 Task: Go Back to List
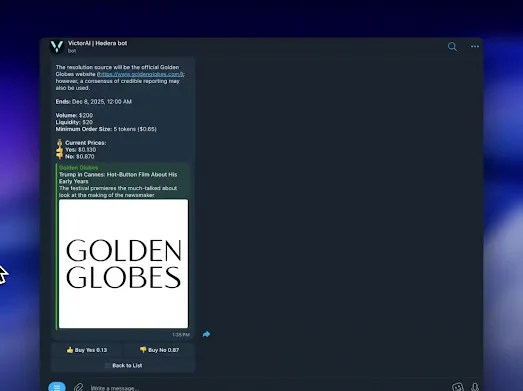[x=123, y=366]
